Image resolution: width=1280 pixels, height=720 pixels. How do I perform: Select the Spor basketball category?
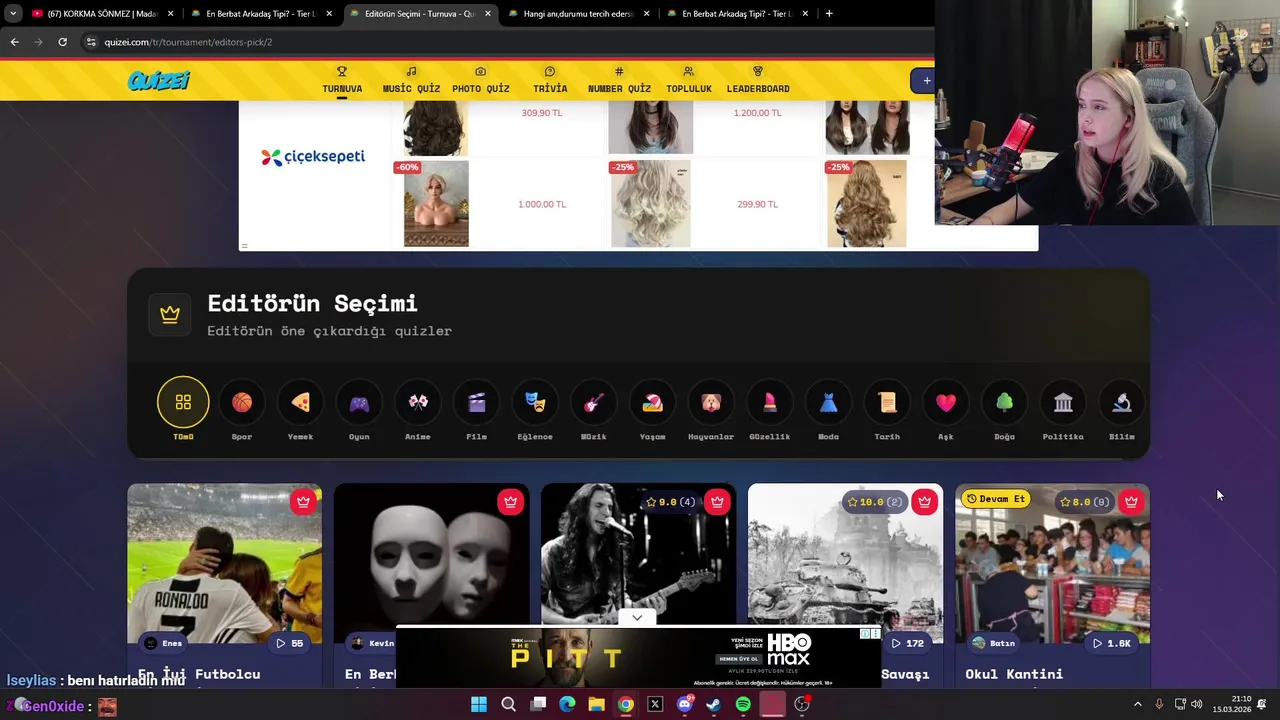tap(242, 409)
